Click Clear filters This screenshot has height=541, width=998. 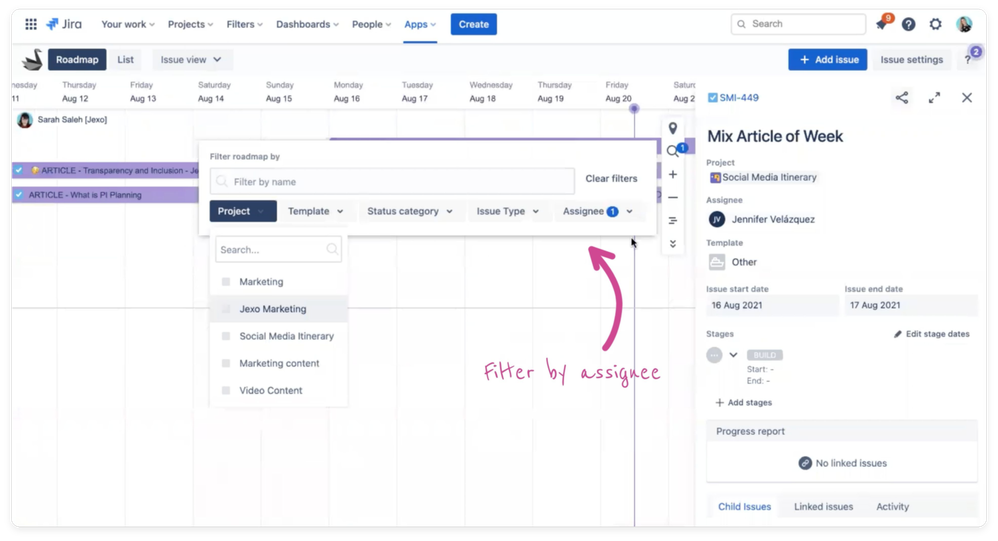pos(611,178)
